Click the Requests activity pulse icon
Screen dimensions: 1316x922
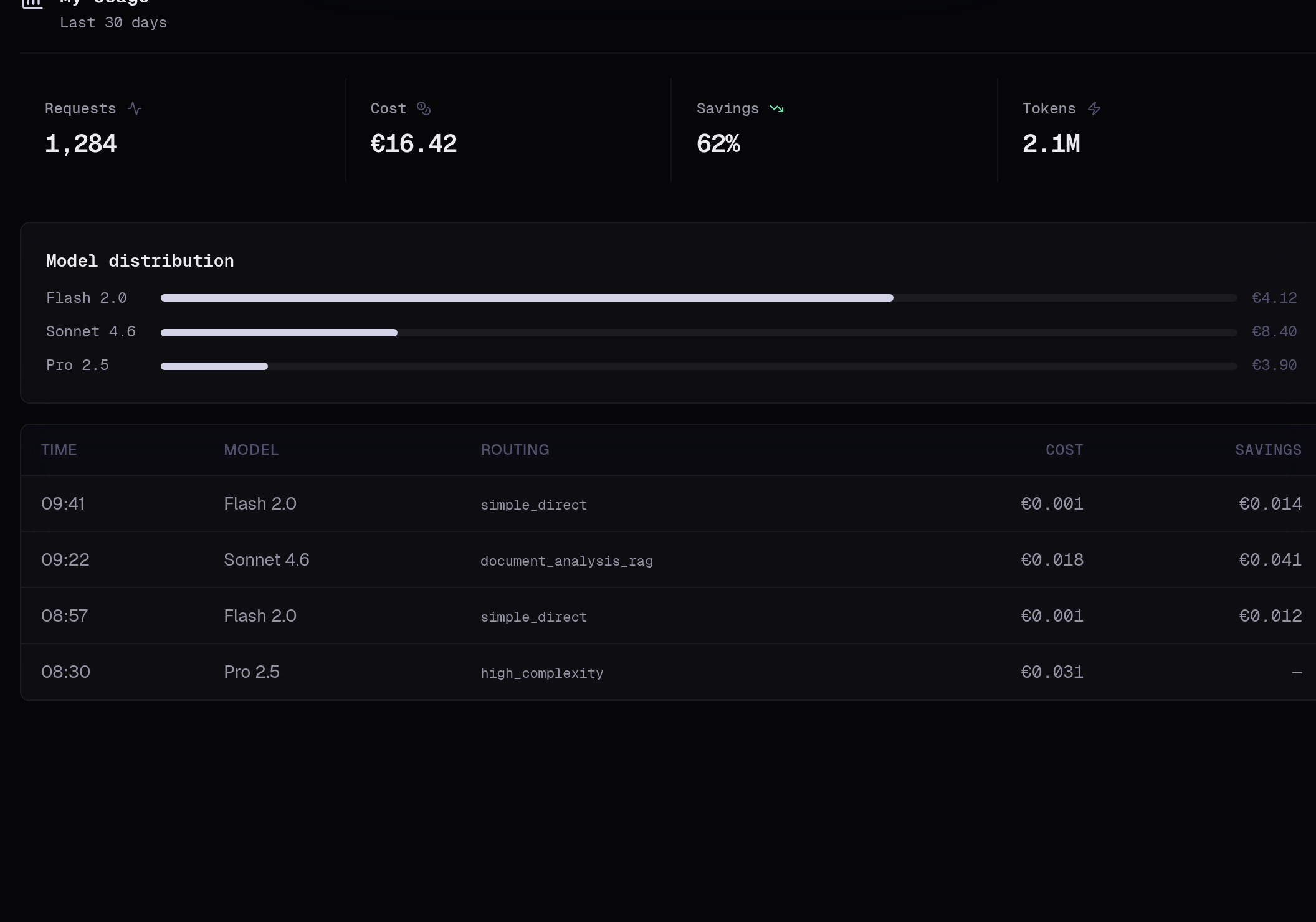tap(135, 108)
